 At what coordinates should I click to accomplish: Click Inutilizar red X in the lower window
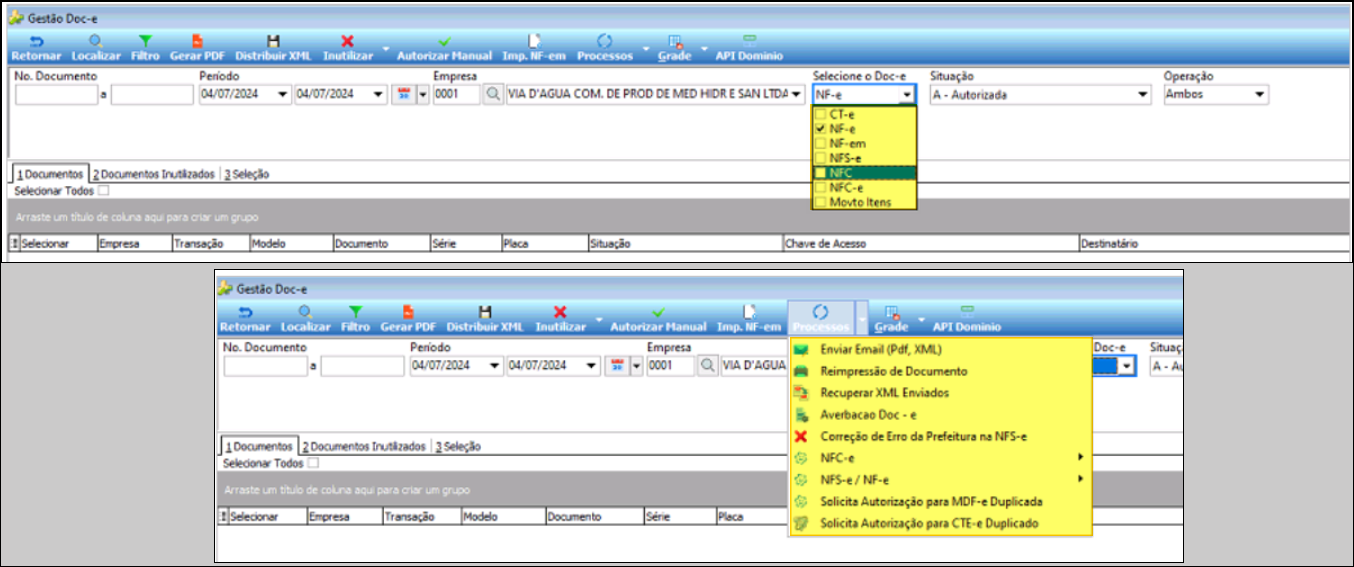pos(560,313)
